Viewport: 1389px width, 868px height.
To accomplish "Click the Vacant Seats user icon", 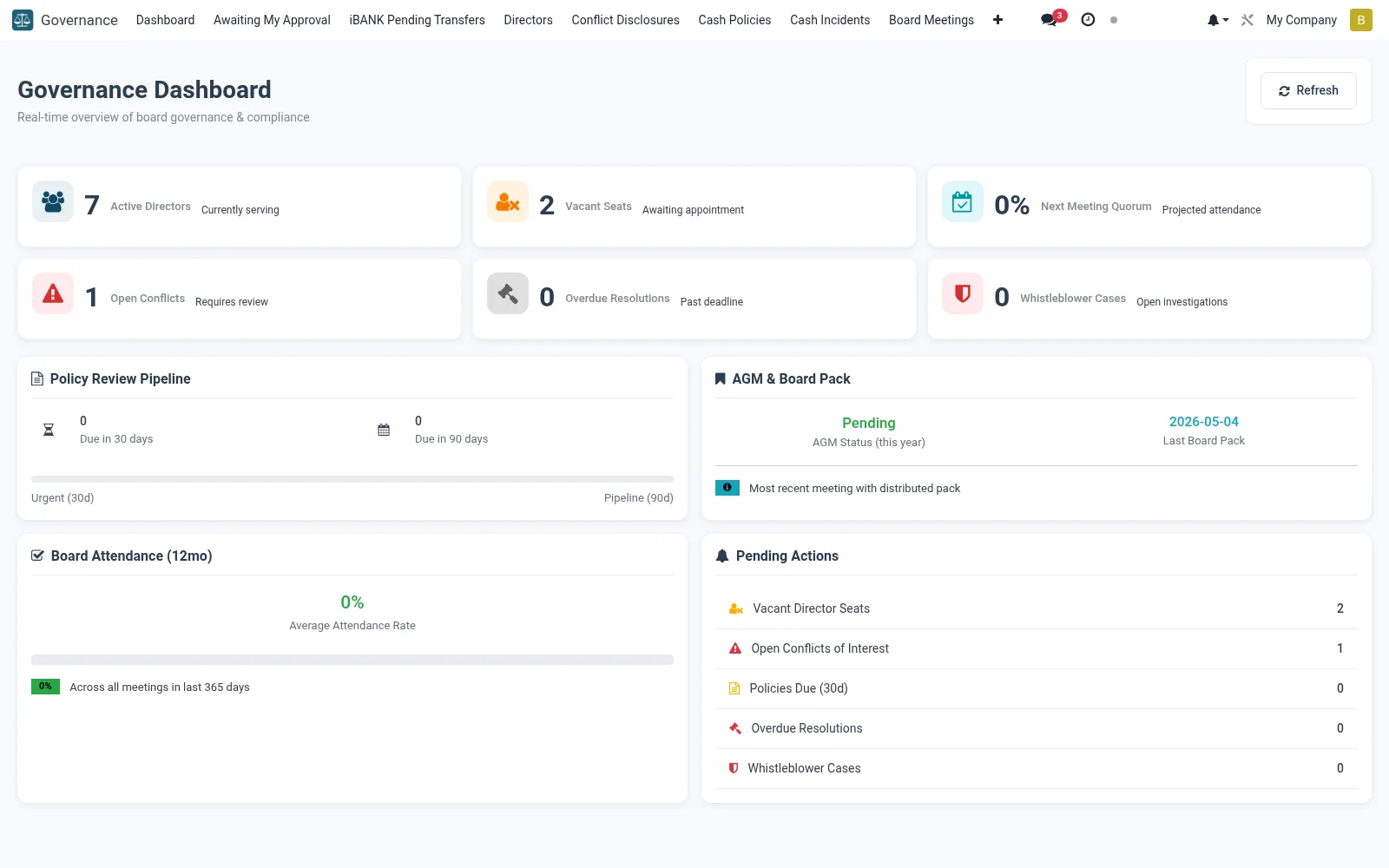I will tap(508, 201).
